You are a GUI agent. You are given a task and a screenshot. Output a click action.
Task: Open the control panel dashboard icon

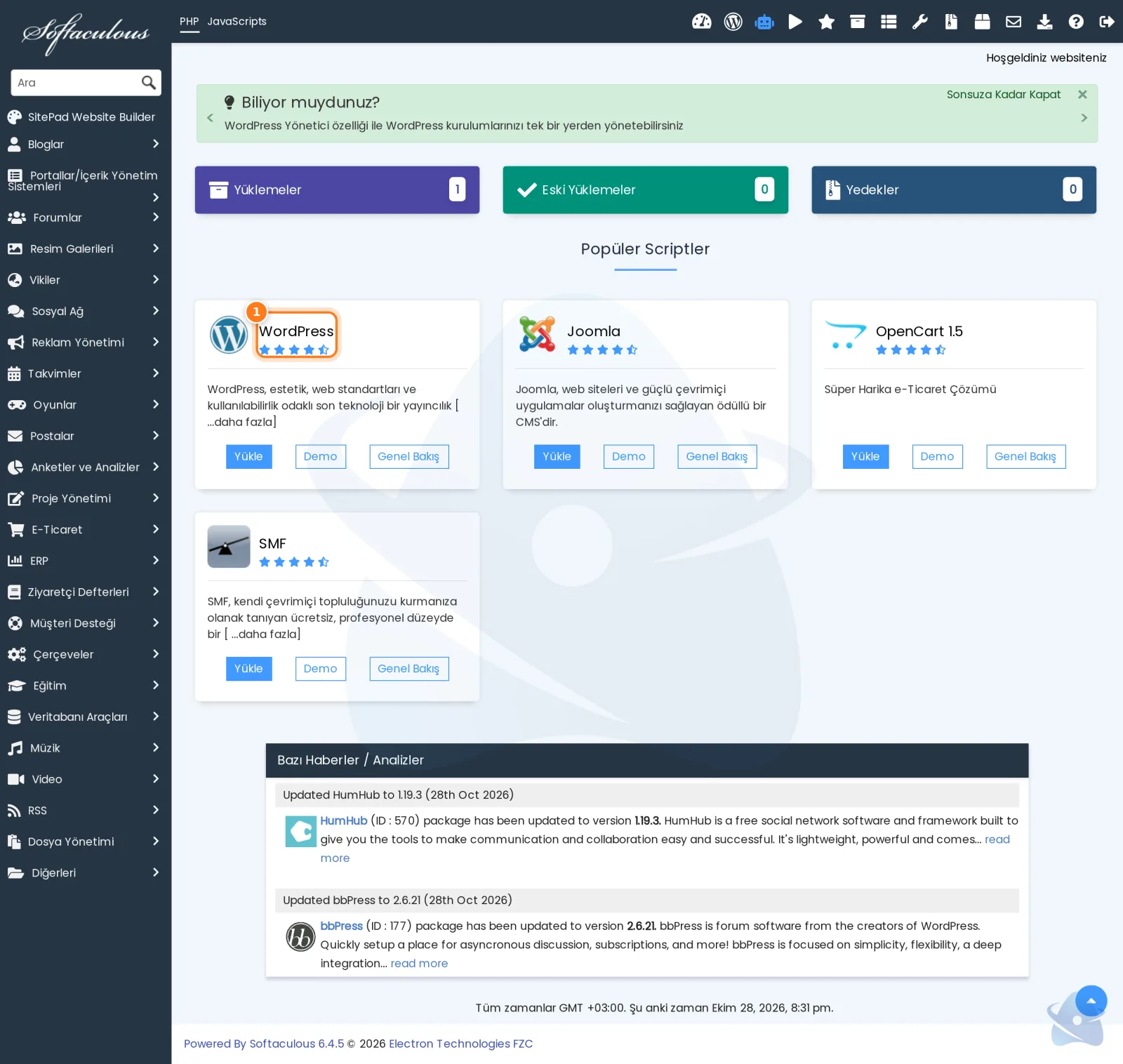coord(701,22)
